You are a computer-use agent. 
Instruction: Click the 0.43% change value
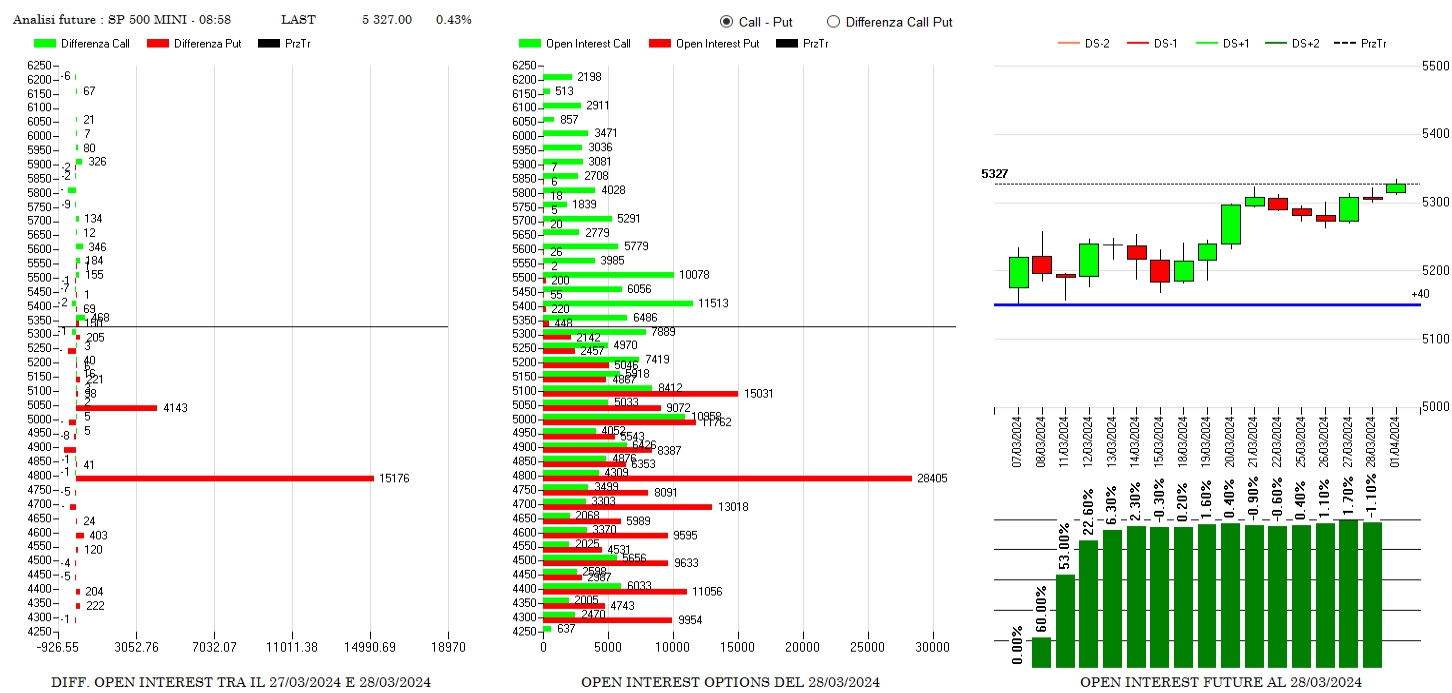coord(454,20)
